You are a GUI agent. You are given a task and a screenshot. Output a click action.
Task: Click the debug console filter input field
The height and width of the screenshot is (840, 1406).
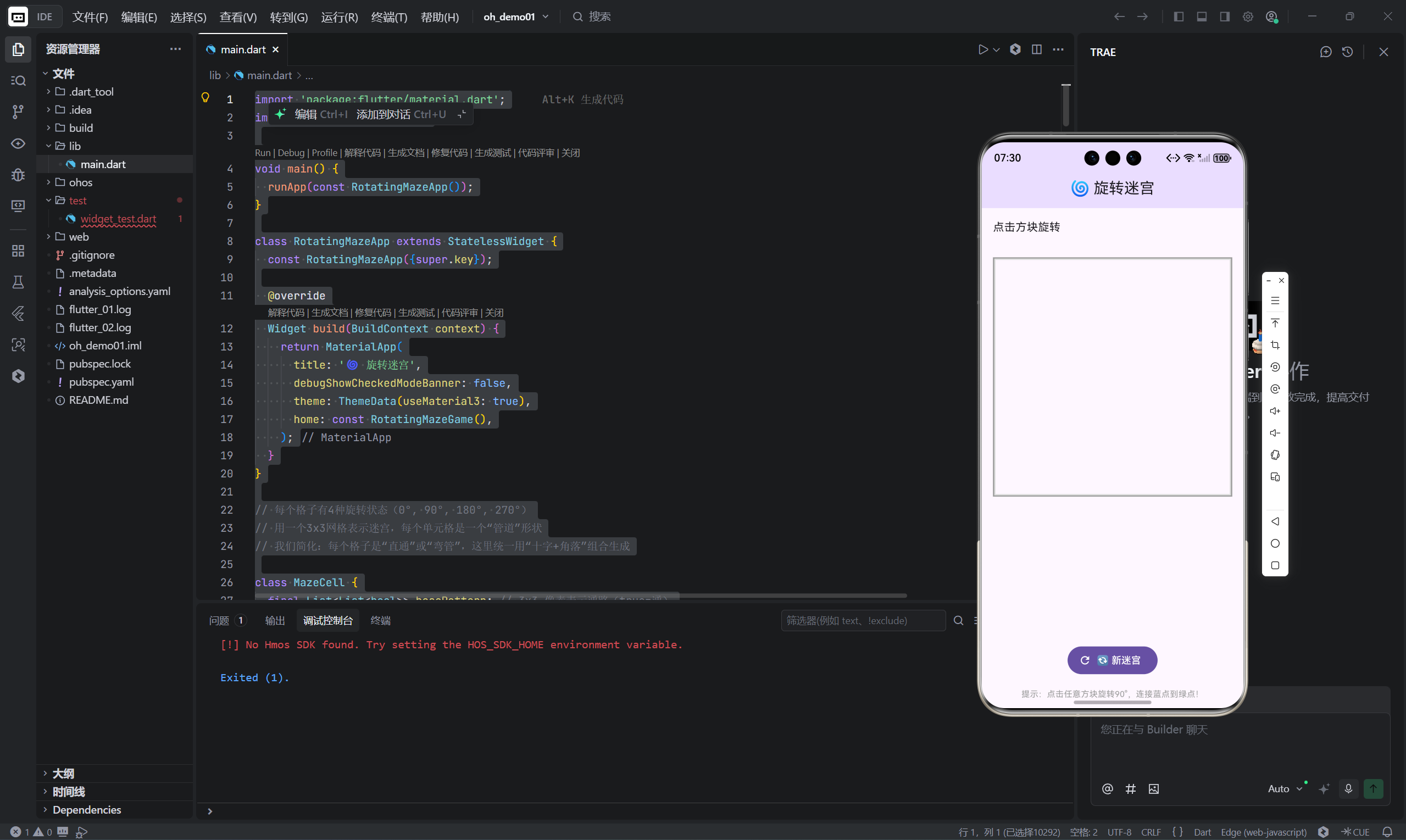[862, 620]
